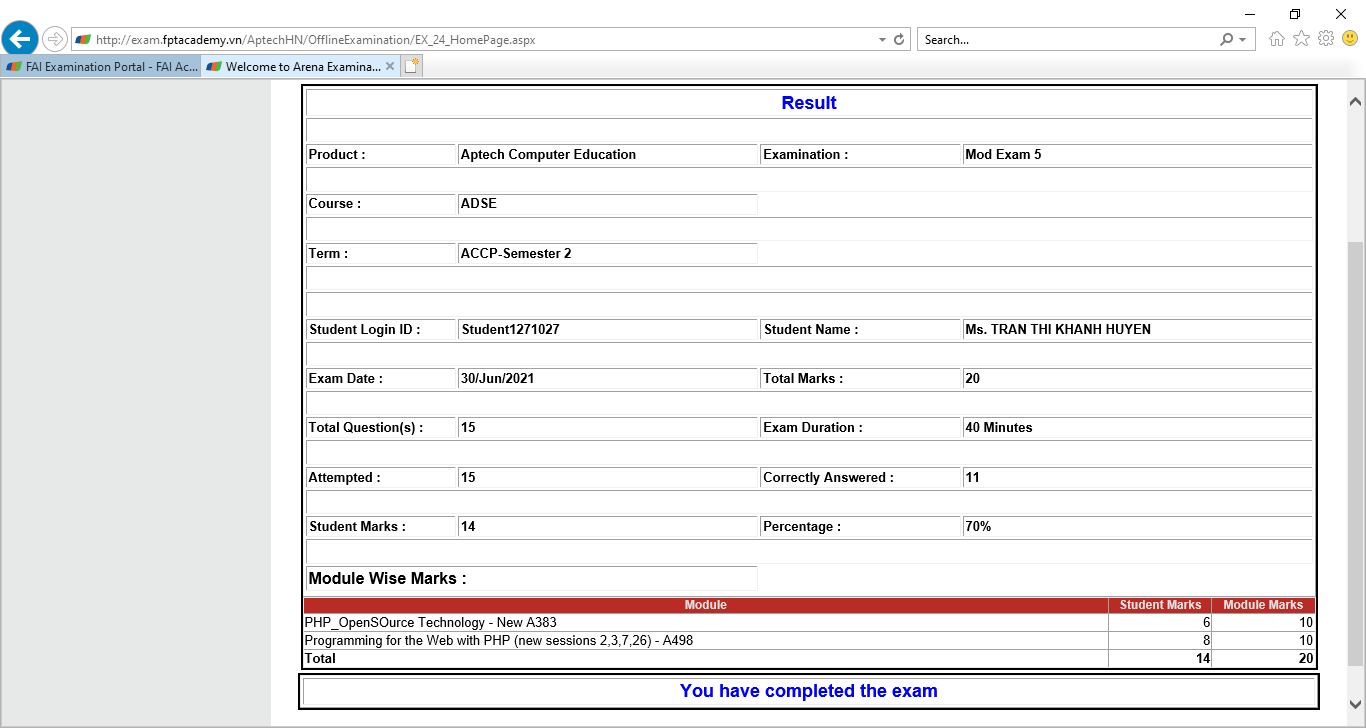
Task: Click the 'ADSE' course value
Action: (479, 204)
